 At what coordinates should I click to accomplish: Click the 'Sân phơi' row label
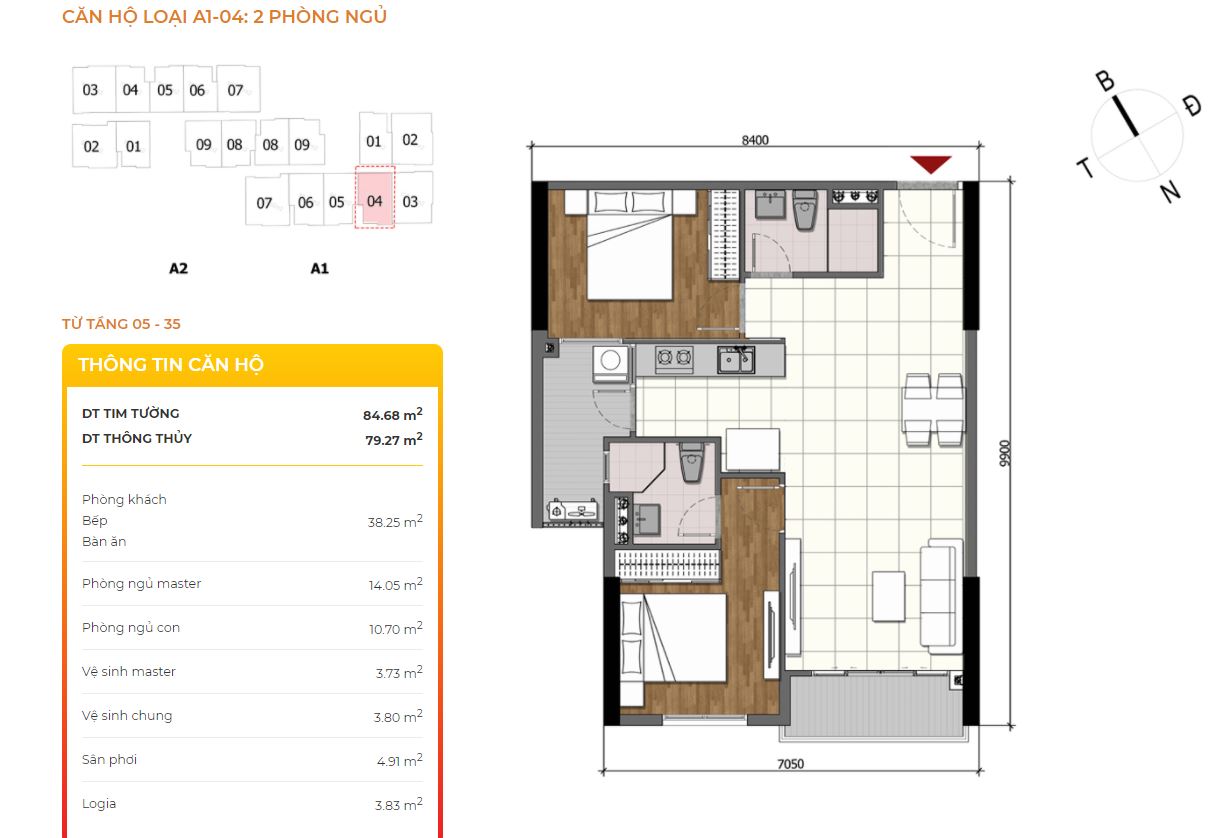point(109,760)
